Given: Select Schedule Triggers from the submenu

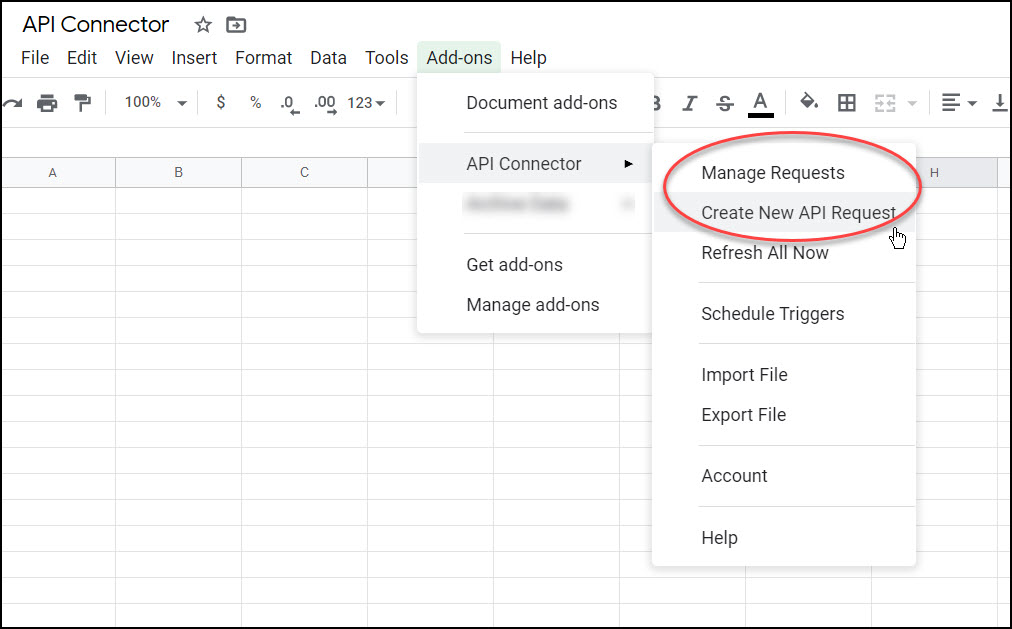Looking at the screenshot, I should pos(772,314).
